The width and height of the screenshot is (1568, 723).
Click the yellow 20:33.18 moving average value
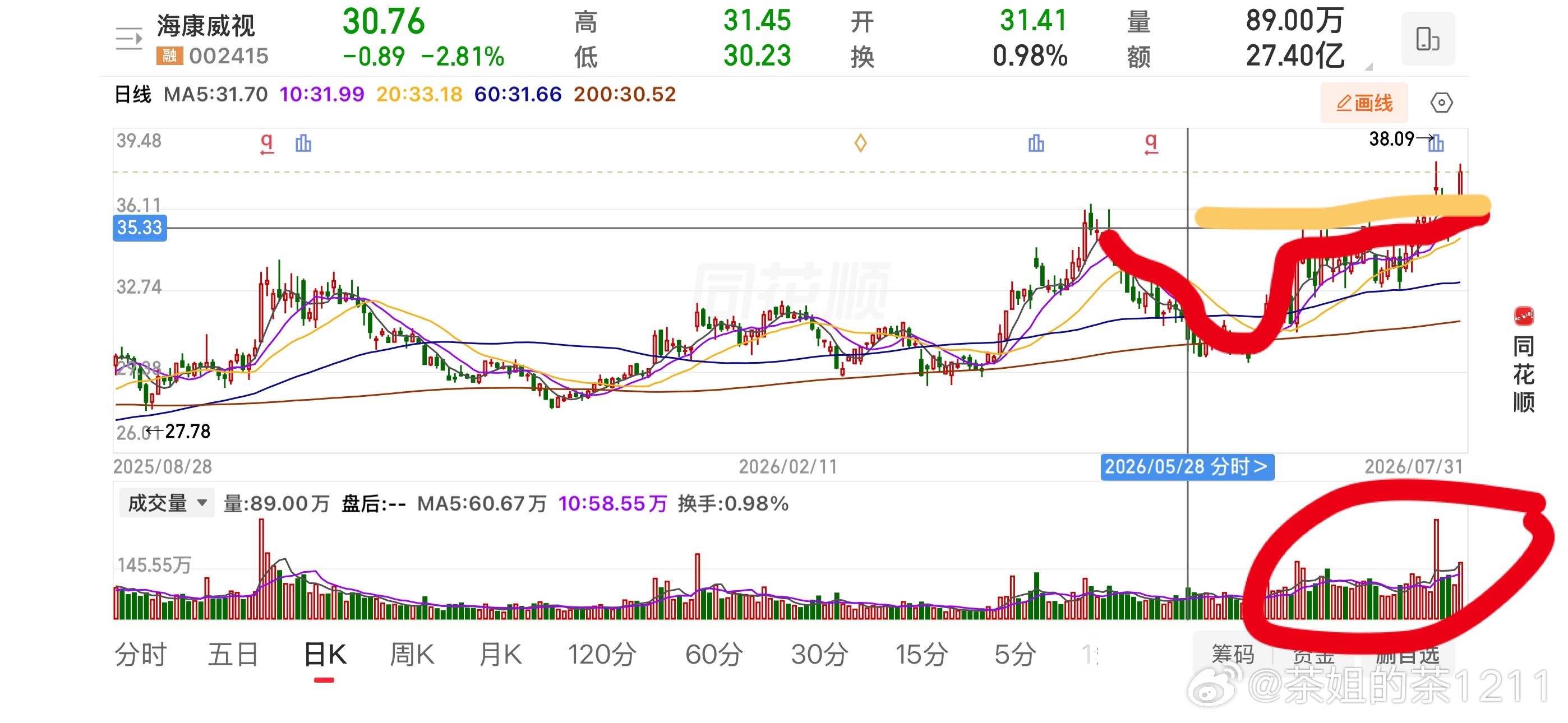419,94
